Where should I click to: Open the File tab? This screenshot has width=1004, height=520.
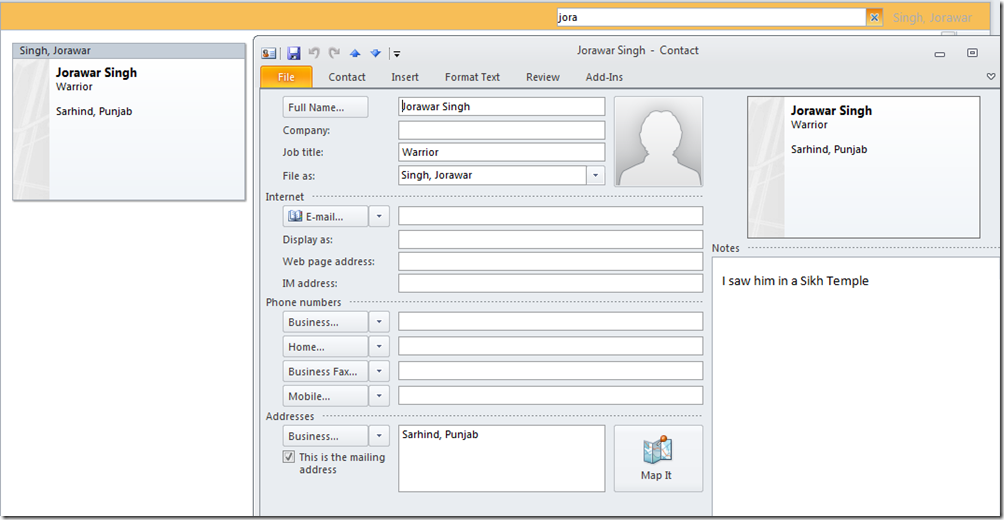(286, 77)
